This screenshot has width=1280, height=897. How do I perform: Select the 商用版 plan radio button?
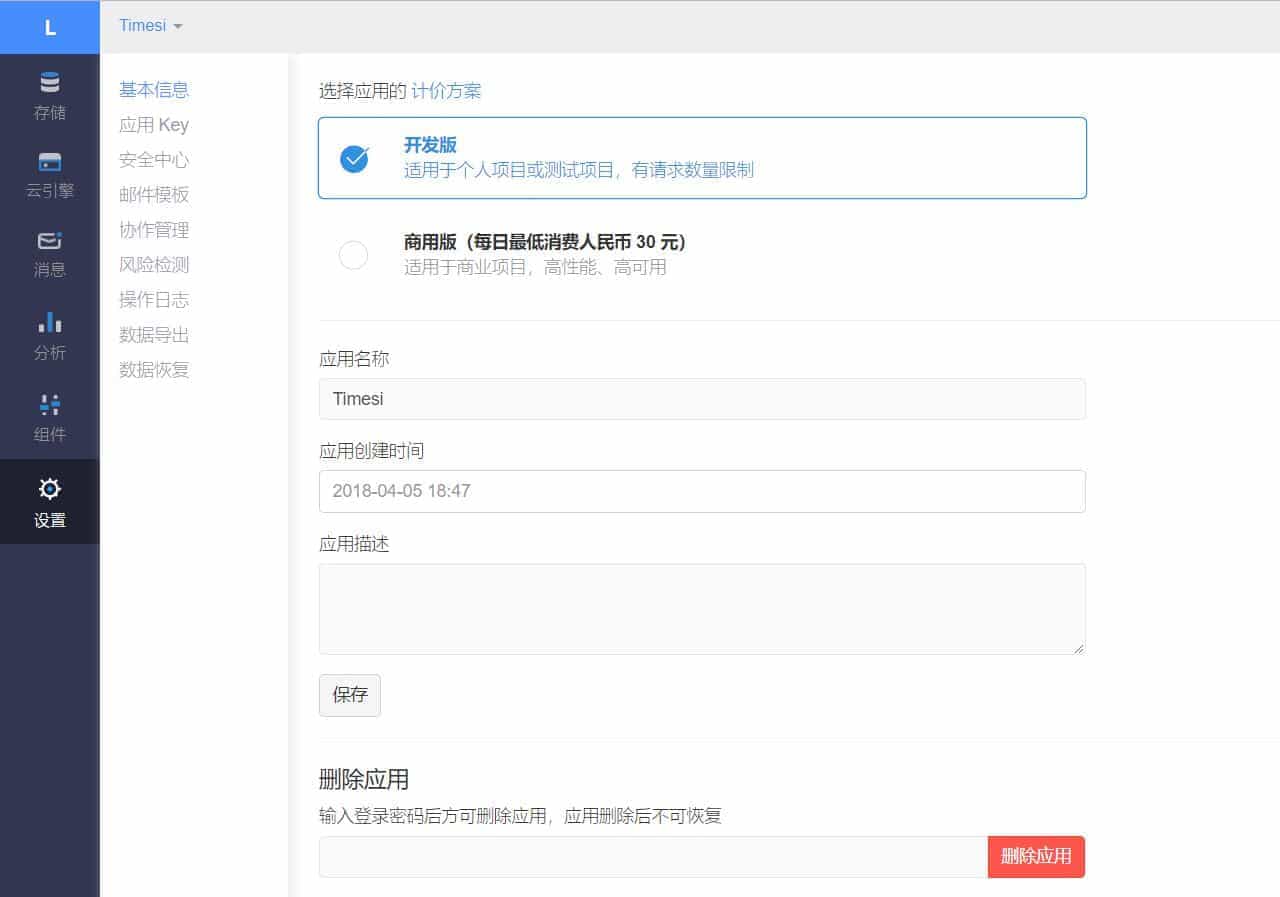354,256
